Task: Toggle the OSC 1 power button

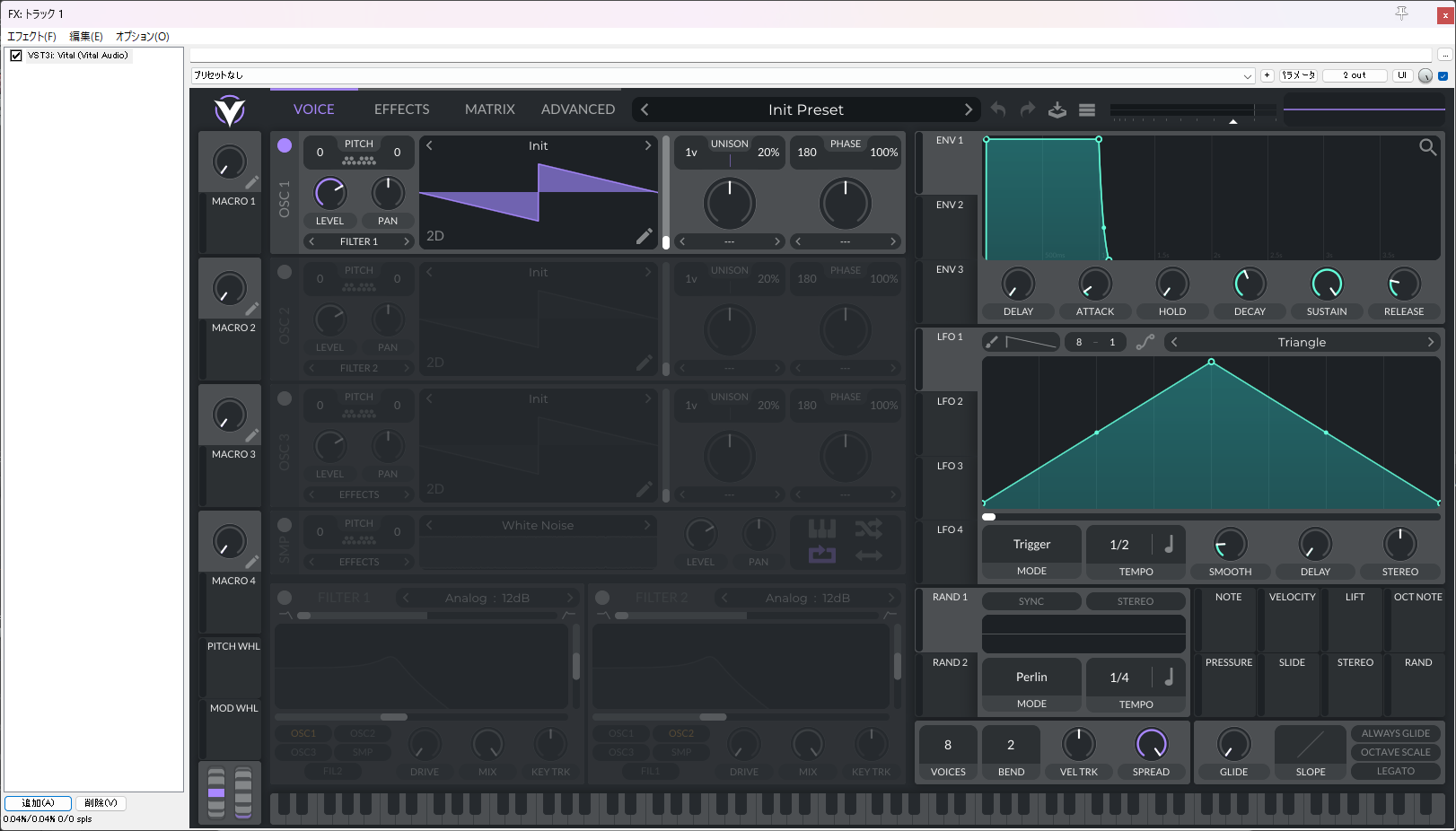Action: (285, 145)
